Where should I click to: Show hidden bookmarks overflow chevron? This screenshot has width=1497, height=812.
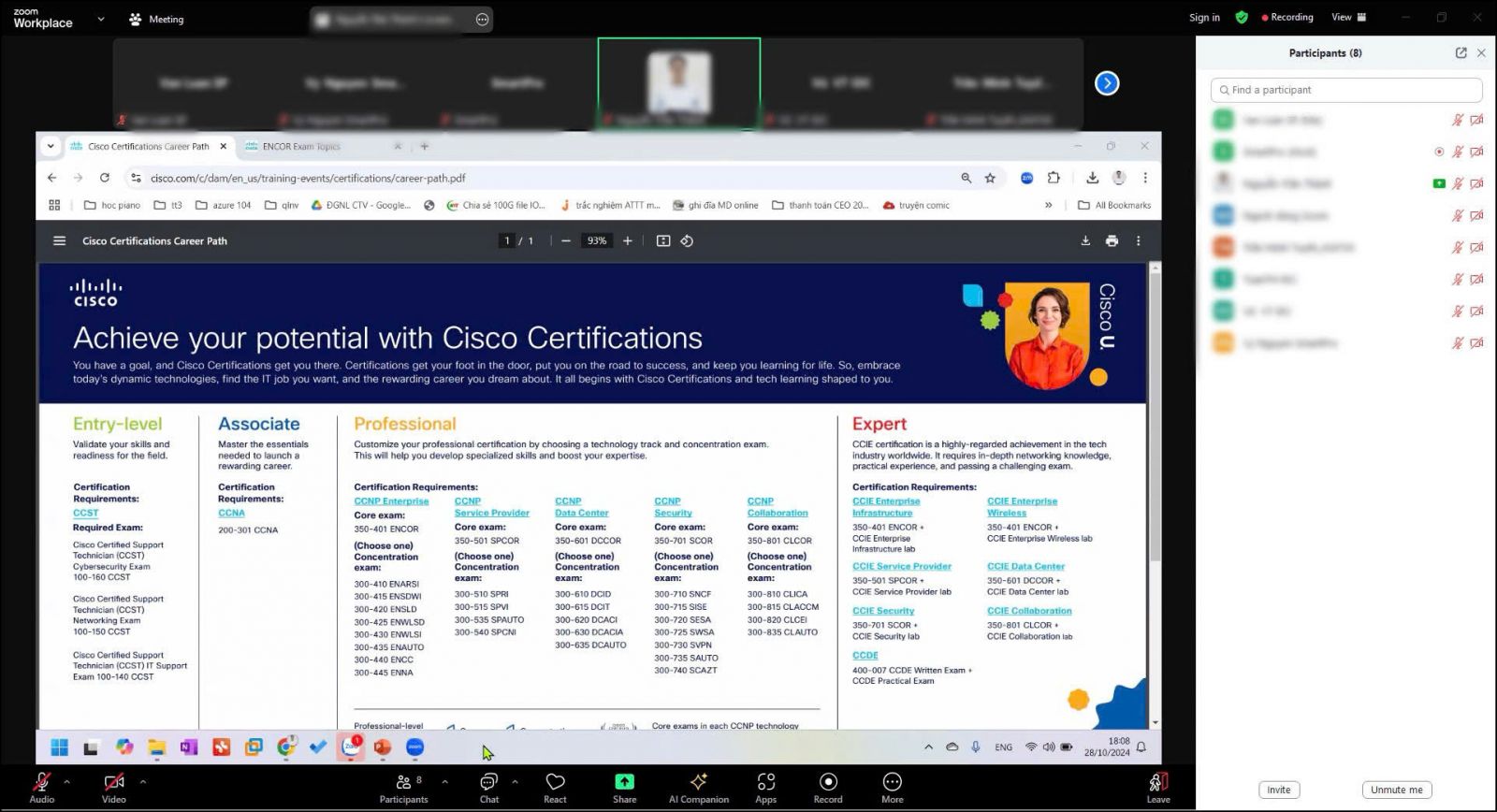coord(1048,205)
